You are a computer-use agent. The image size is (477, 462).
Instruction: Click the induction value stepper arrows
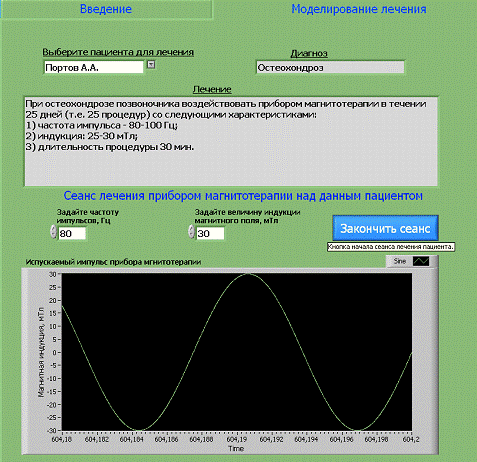click(191, 232)
